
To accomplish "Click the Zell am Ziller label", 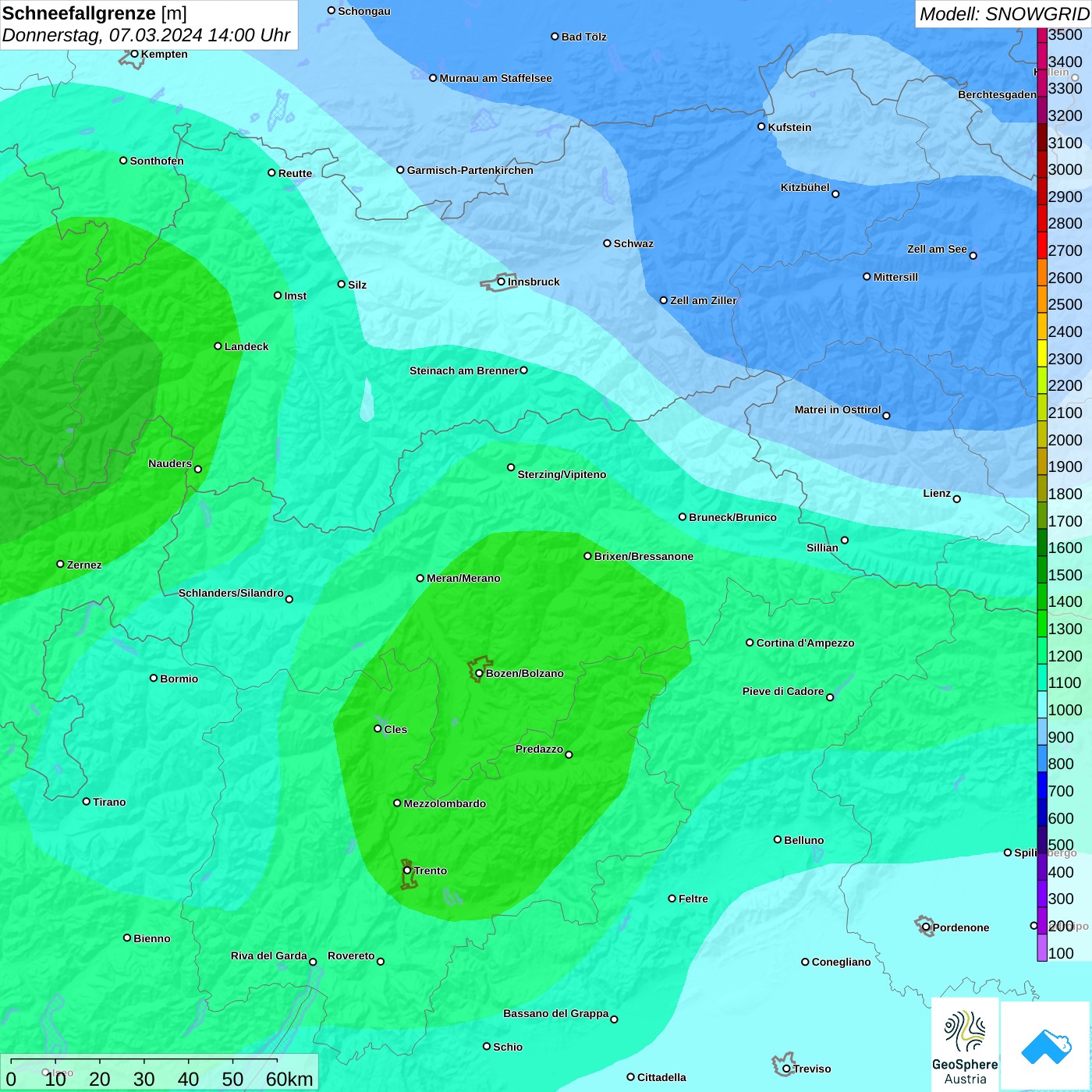I will [x=704, y=300].
